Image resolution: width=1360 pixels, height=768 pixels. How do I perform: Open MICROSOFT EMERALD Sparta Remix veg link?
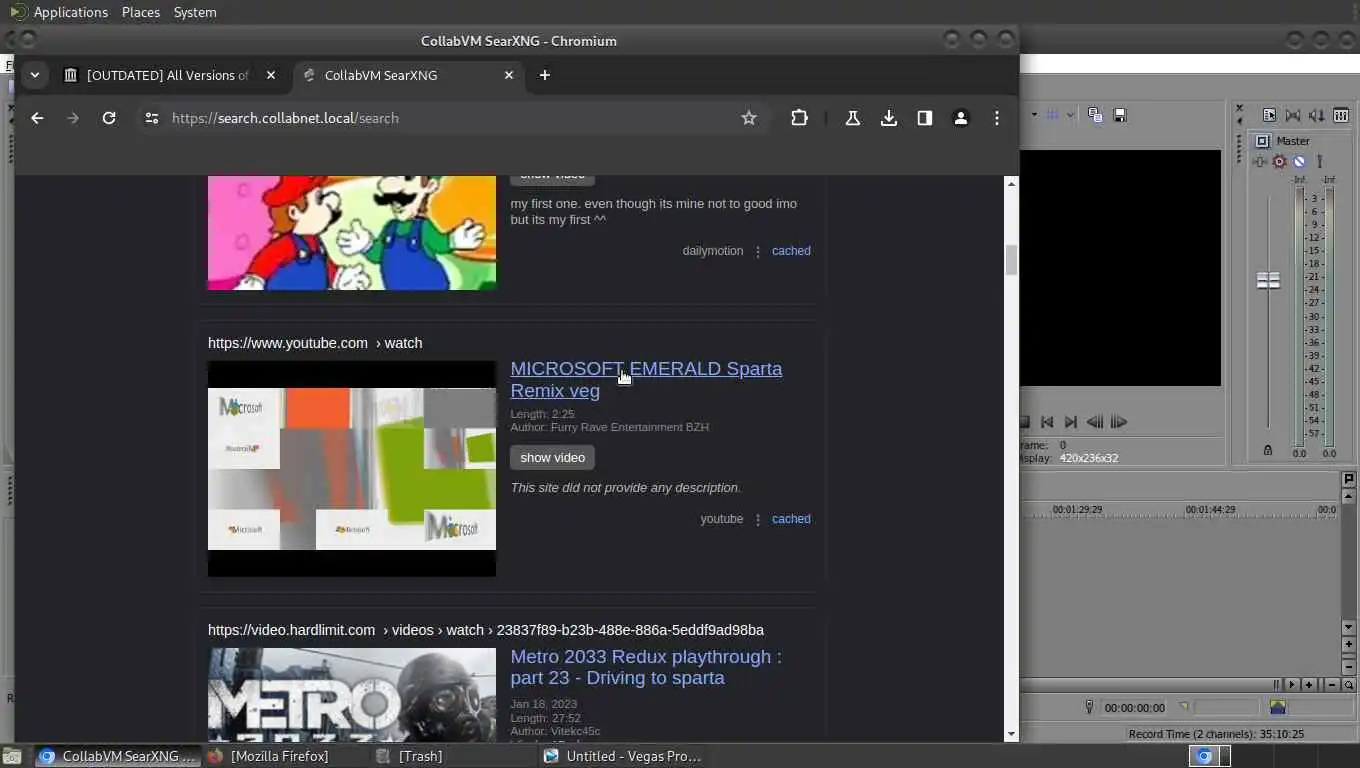[x=646, y=379]
